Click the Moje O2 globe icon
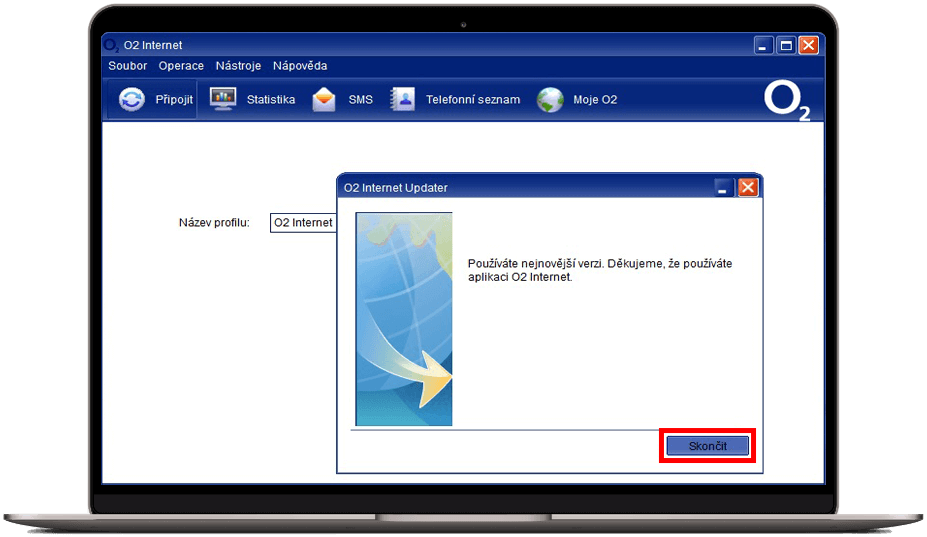The image size is (927, 537). (x=550, y=100)
